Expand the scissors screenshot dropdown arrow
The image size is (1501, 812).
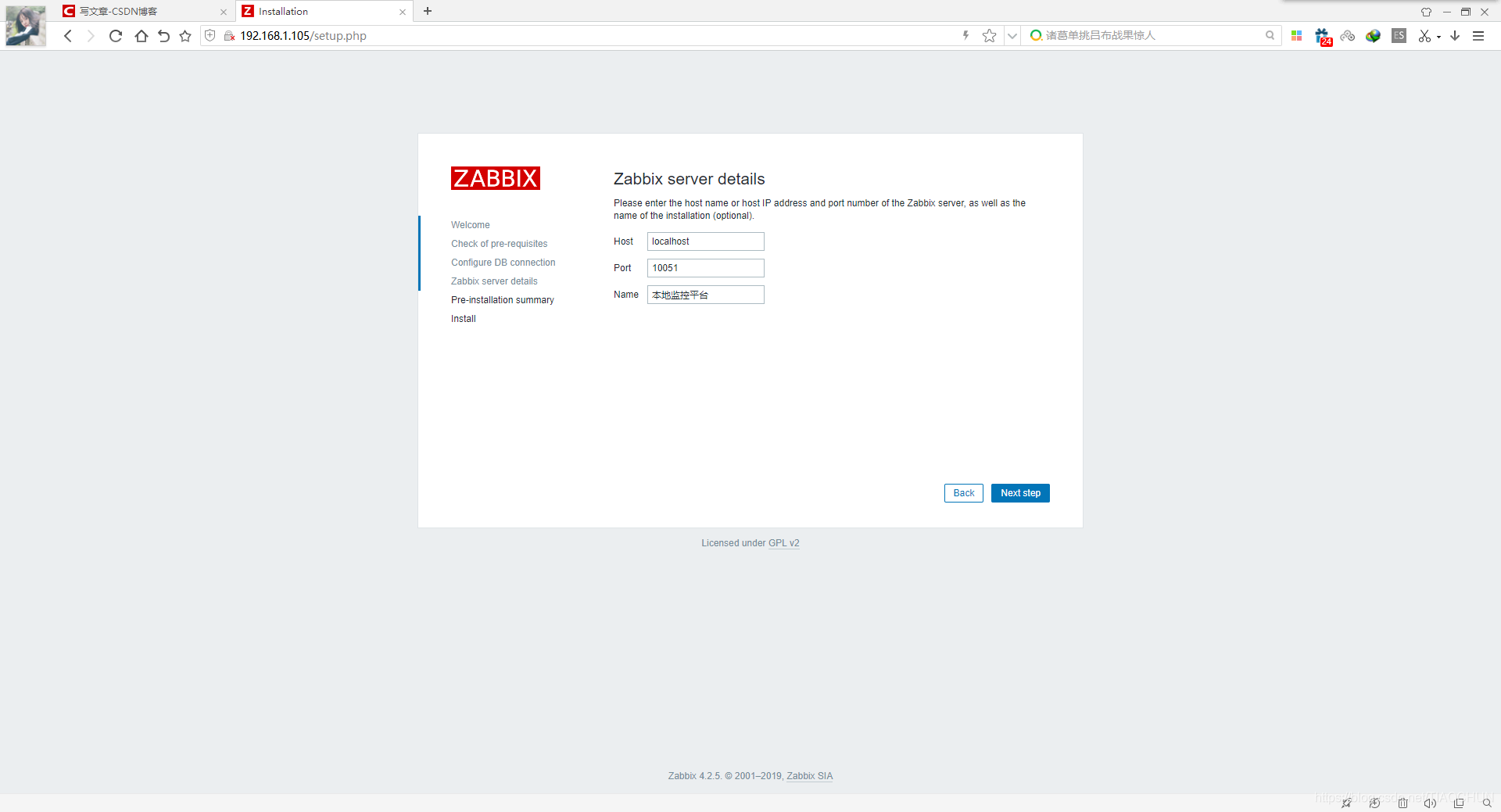(1438, 37)
